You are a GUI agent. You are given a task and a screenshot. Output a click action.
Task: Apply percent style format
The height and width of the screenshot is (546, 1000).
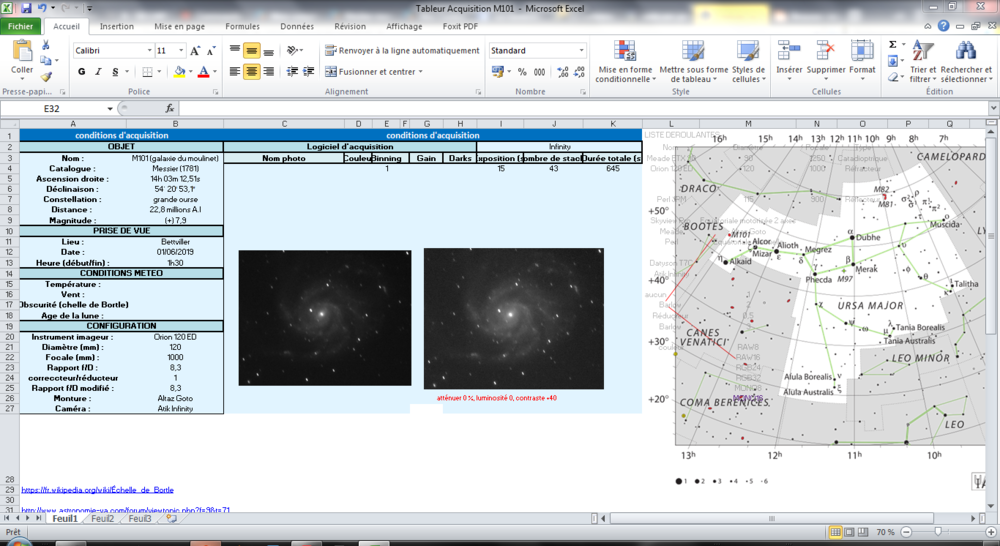pos(522,72)
